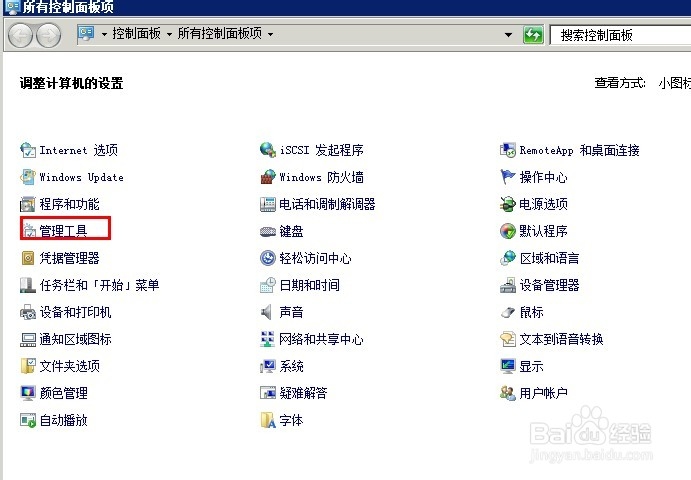The image size is (691, 480).
Task: Click the 颜色管理 monitor icon
Action: [x=28, y=393]
